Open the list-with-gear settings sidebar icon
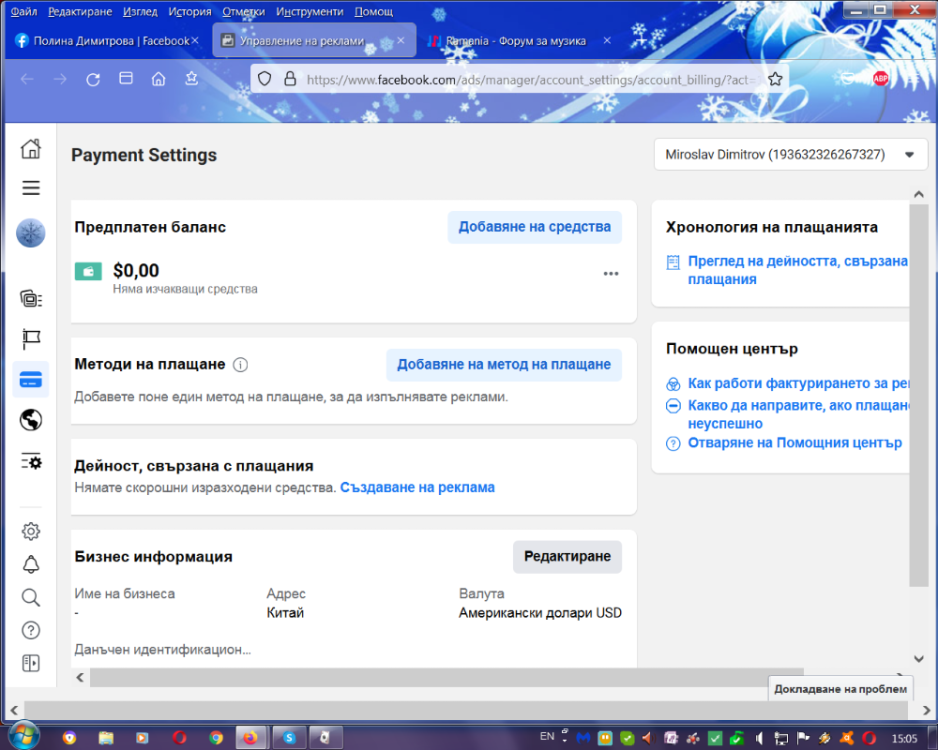The image size is (938, 750). [31, 462]
